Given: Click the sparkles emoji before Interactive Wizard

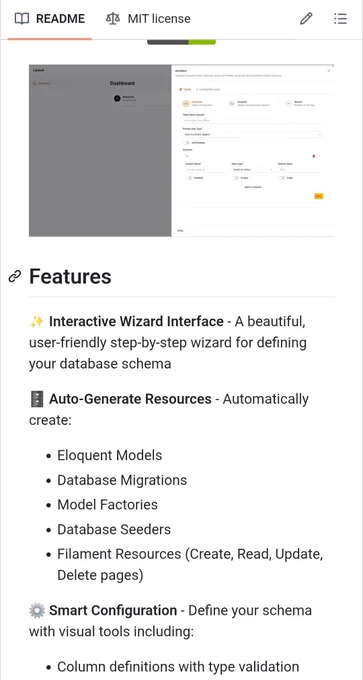Looking at the screenshot, I should [37, 322].
